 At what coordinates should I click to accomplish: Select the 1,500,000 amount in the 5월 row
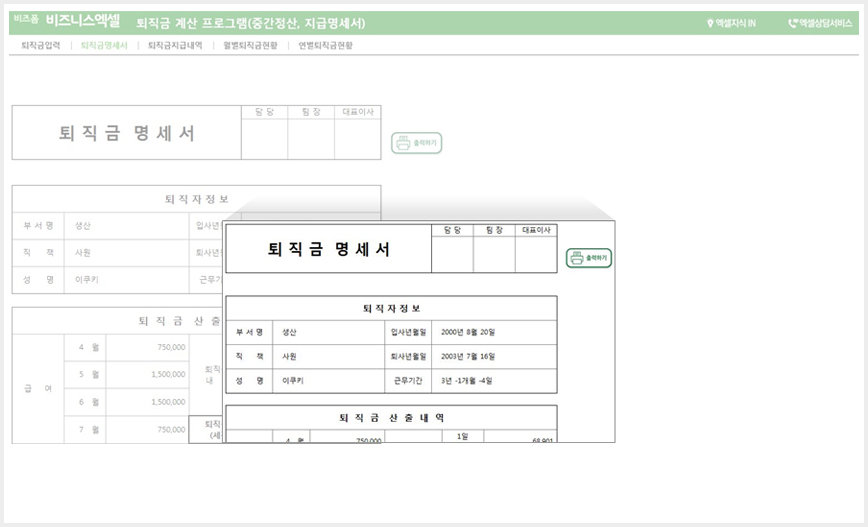[147, 375]
